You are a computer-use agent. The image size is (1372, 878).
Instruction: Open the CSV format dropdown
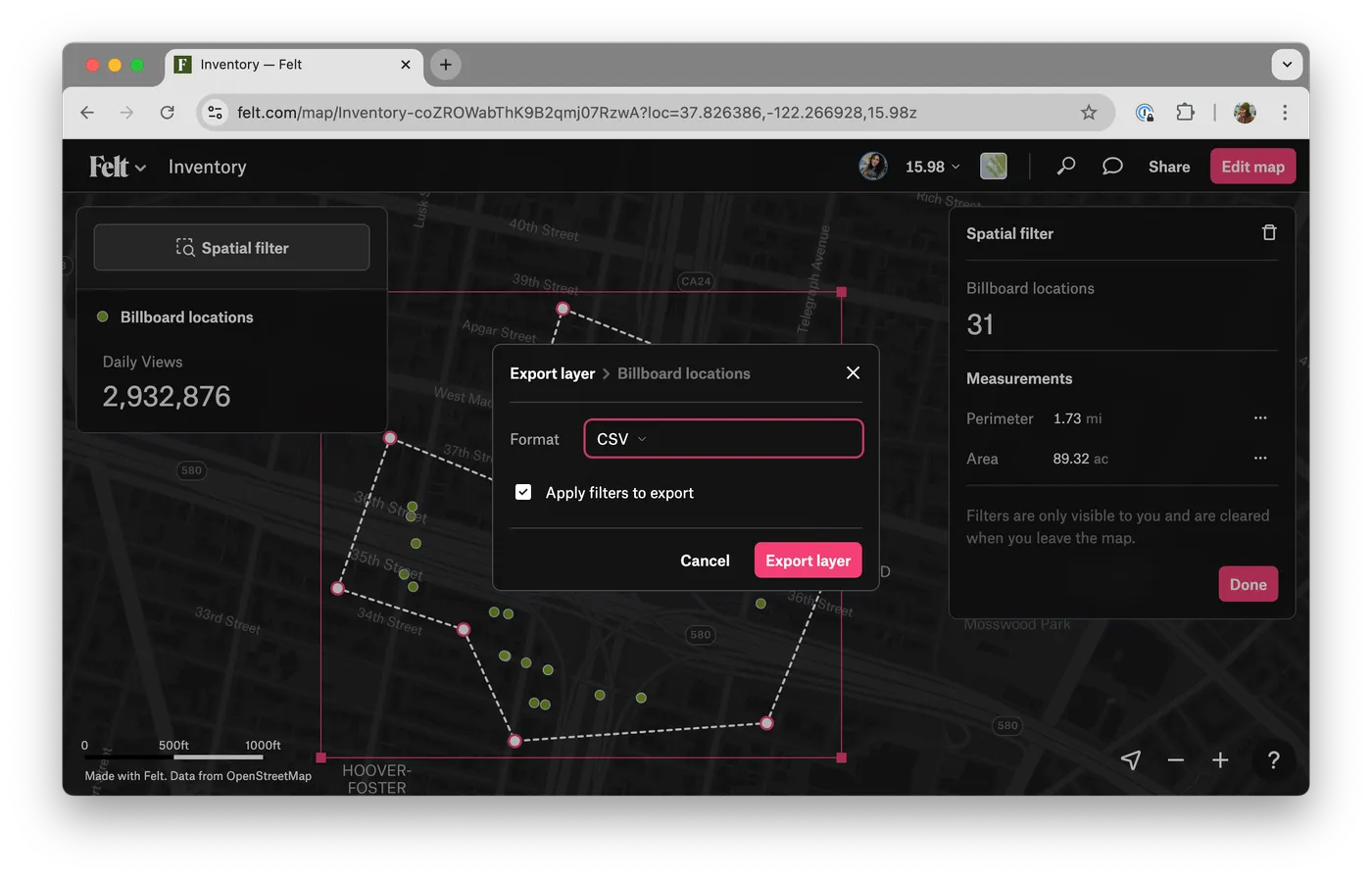[723, 439]
